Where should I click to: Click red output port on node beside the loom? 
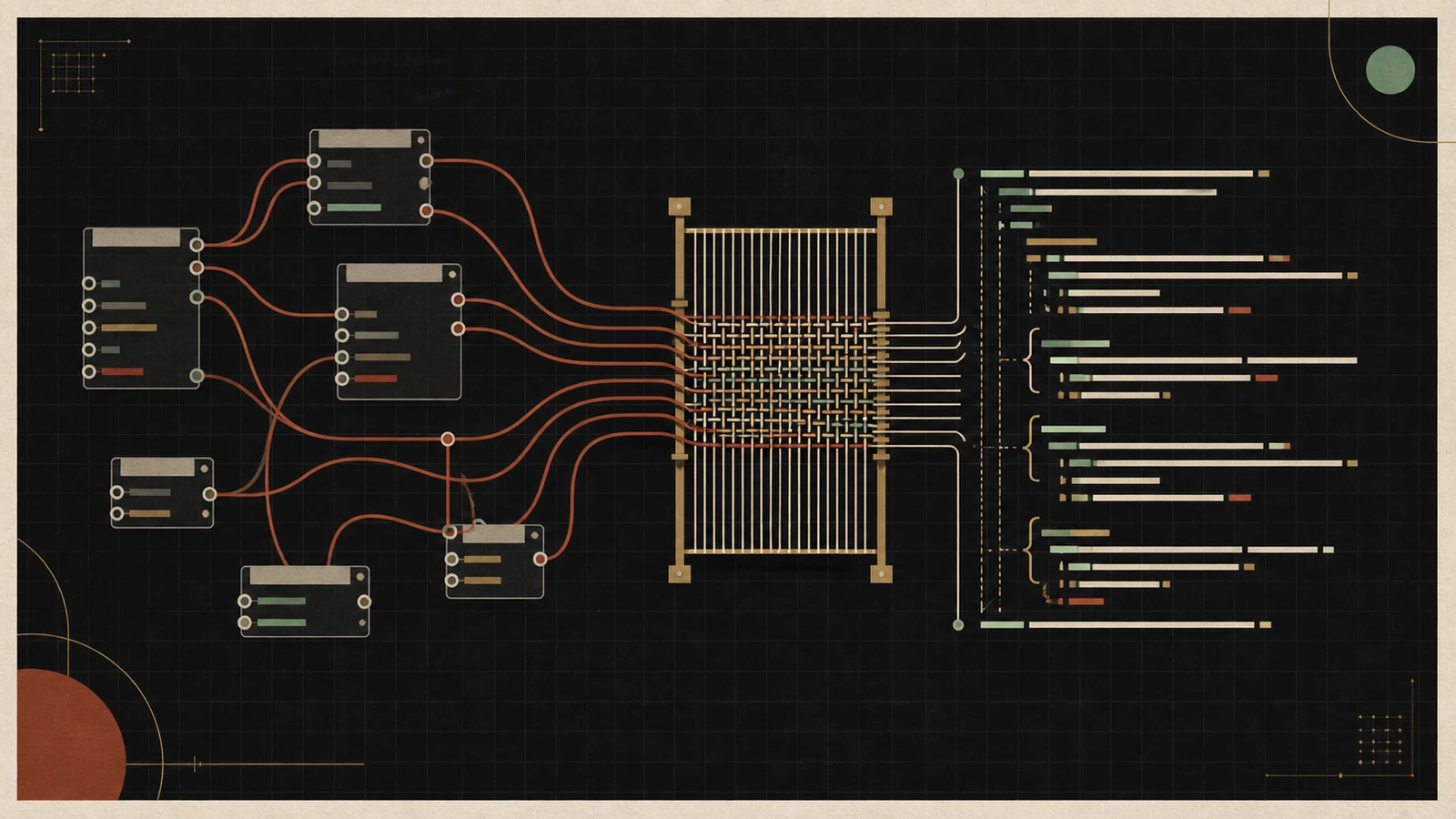click(540, 559)
